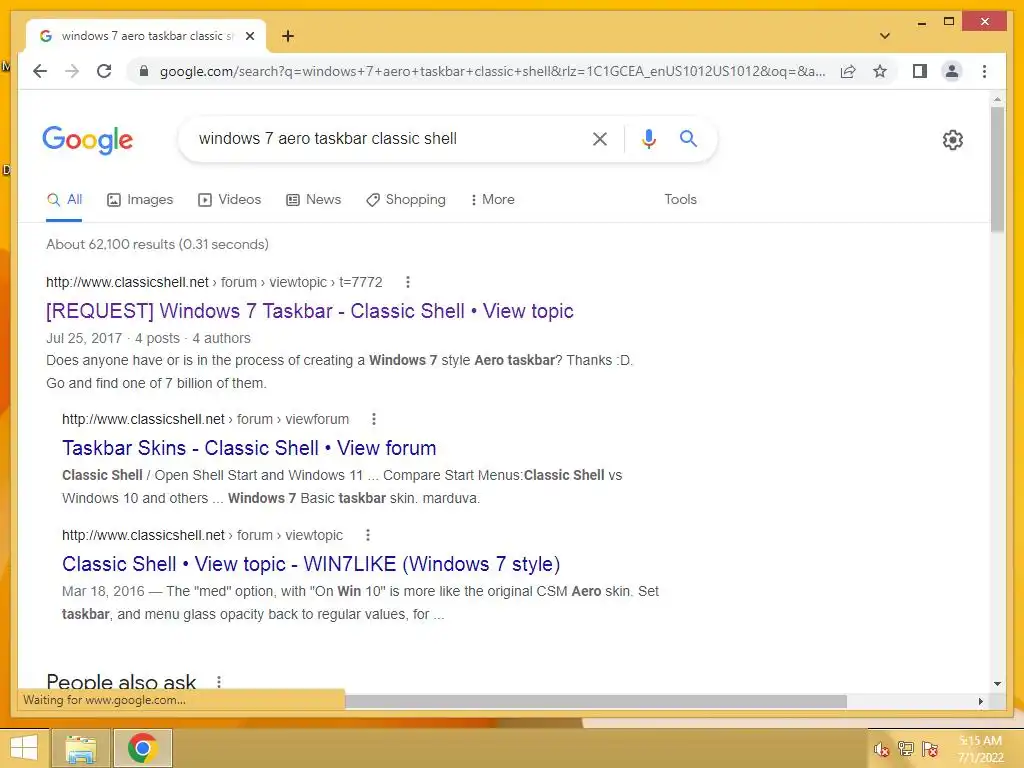Image resolution: width=1024 pixels, height=768 pixels.
Task: Expand the More search categories
Action: coord(492,200)
